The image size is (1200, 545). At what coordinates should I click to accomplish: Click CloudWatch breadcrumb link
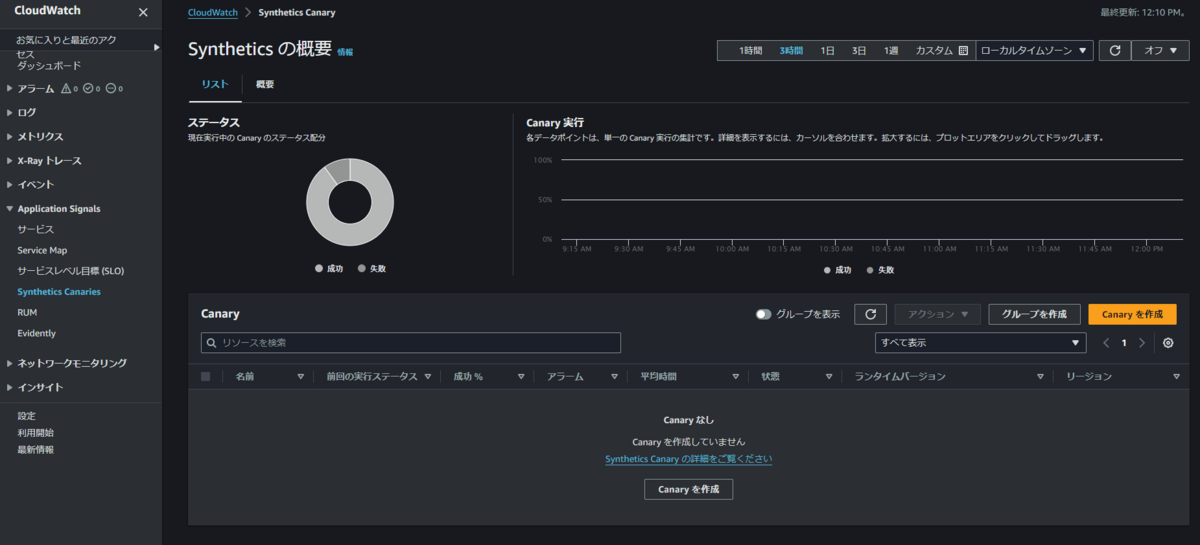212,13
